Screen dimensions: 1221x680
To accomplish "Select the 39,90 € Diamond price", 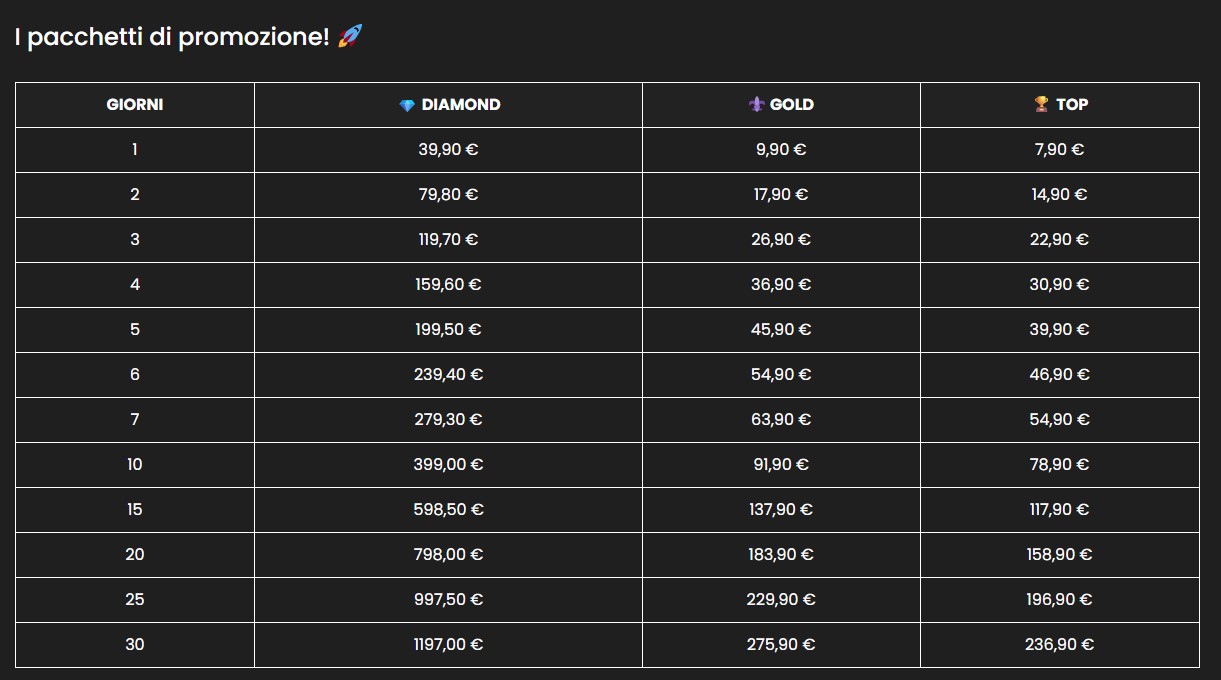I will [448, 150].
